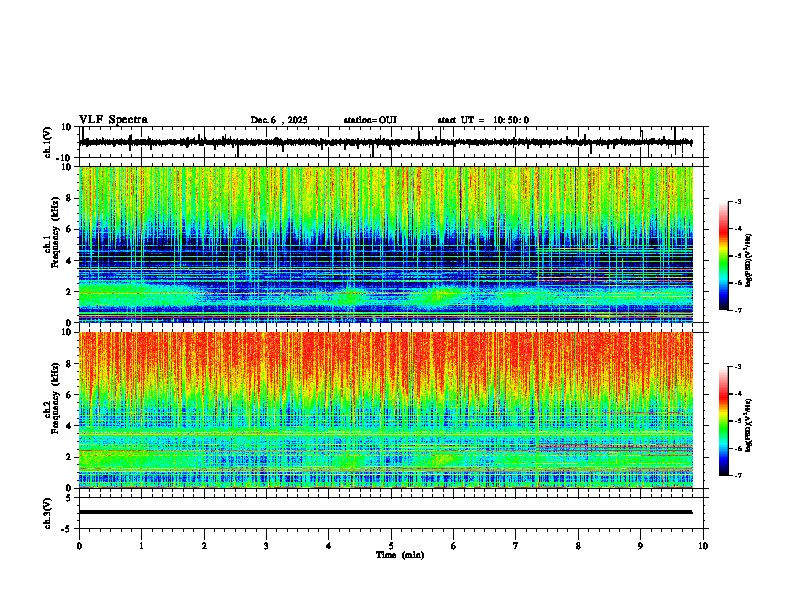Viewport: 792px width, 612px height.
Task: Click the '-3' label on ch.1 color bar
Action: pos(738,202)
